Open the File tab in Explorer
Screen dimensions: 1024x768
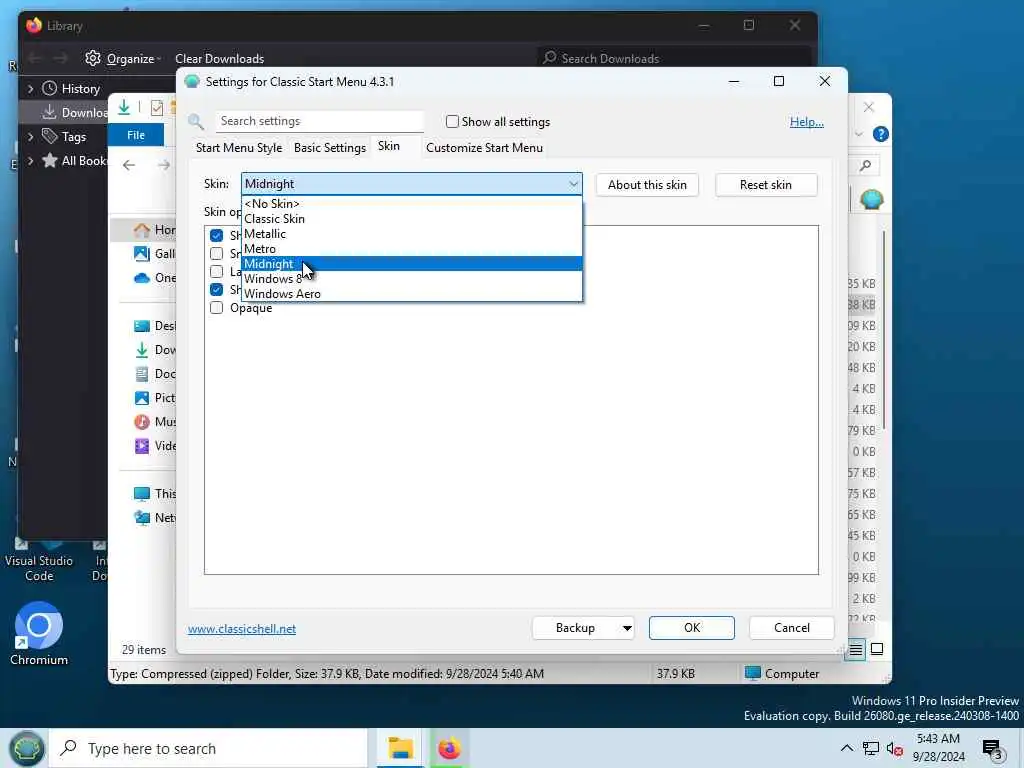point(136,135)
